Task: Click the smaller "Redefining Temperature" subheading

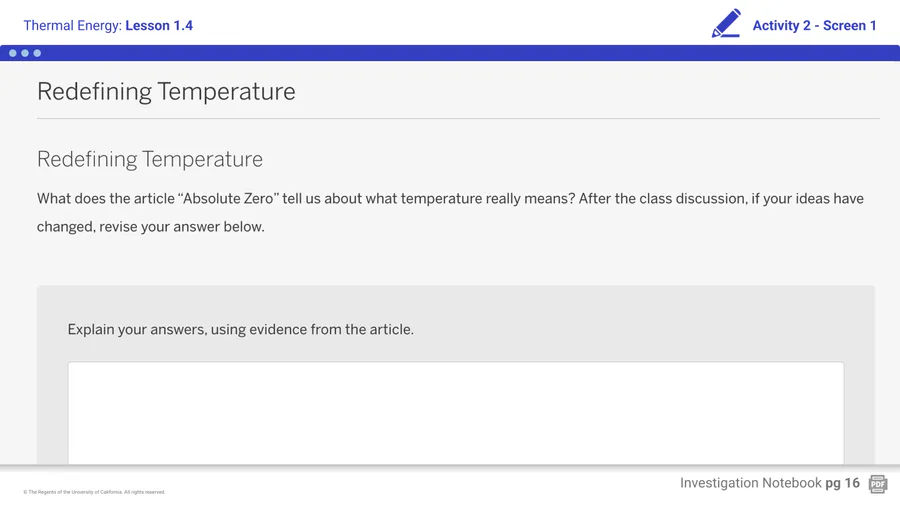Action: [150, 159]
